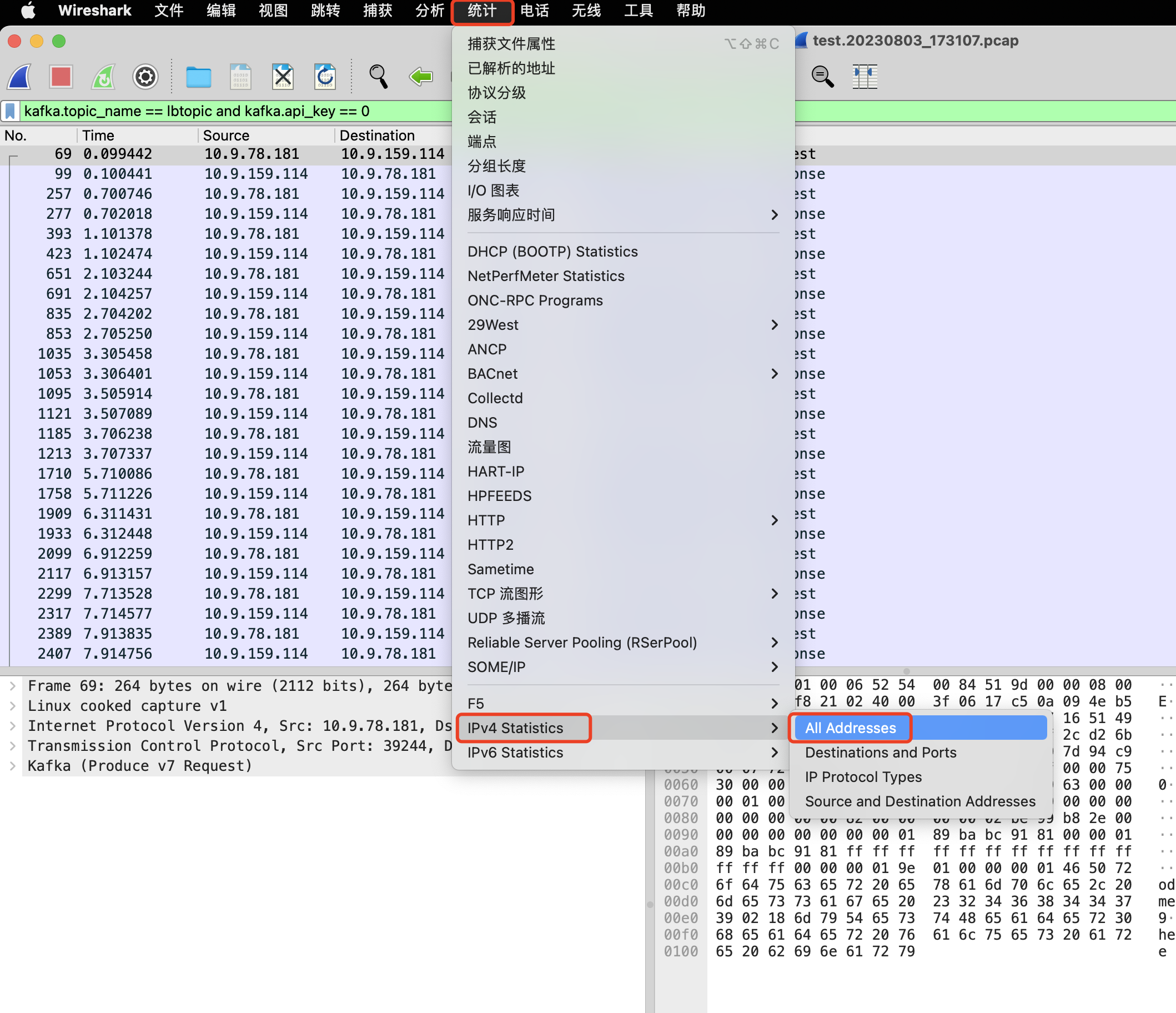This screenshot has width=1176, height=1013.
Task: Open the 捕获 menu
Action: 378,11
